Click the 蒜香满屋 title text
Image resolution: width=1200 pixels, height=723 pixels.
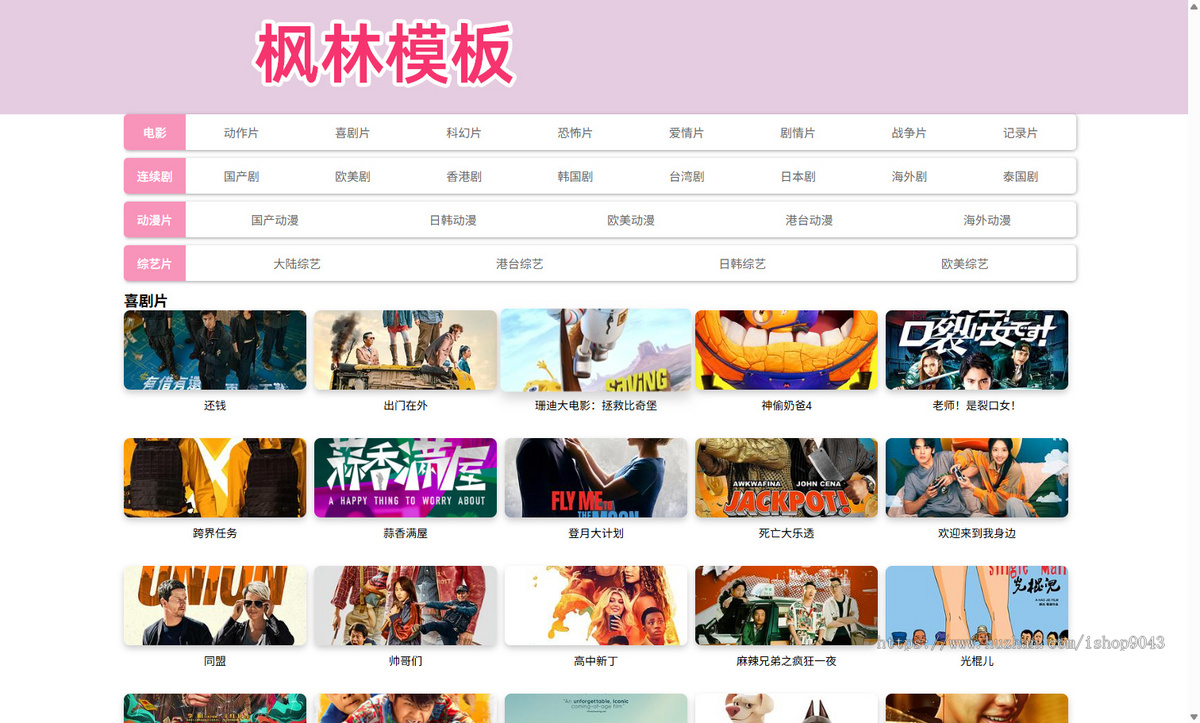pos(405,534)
